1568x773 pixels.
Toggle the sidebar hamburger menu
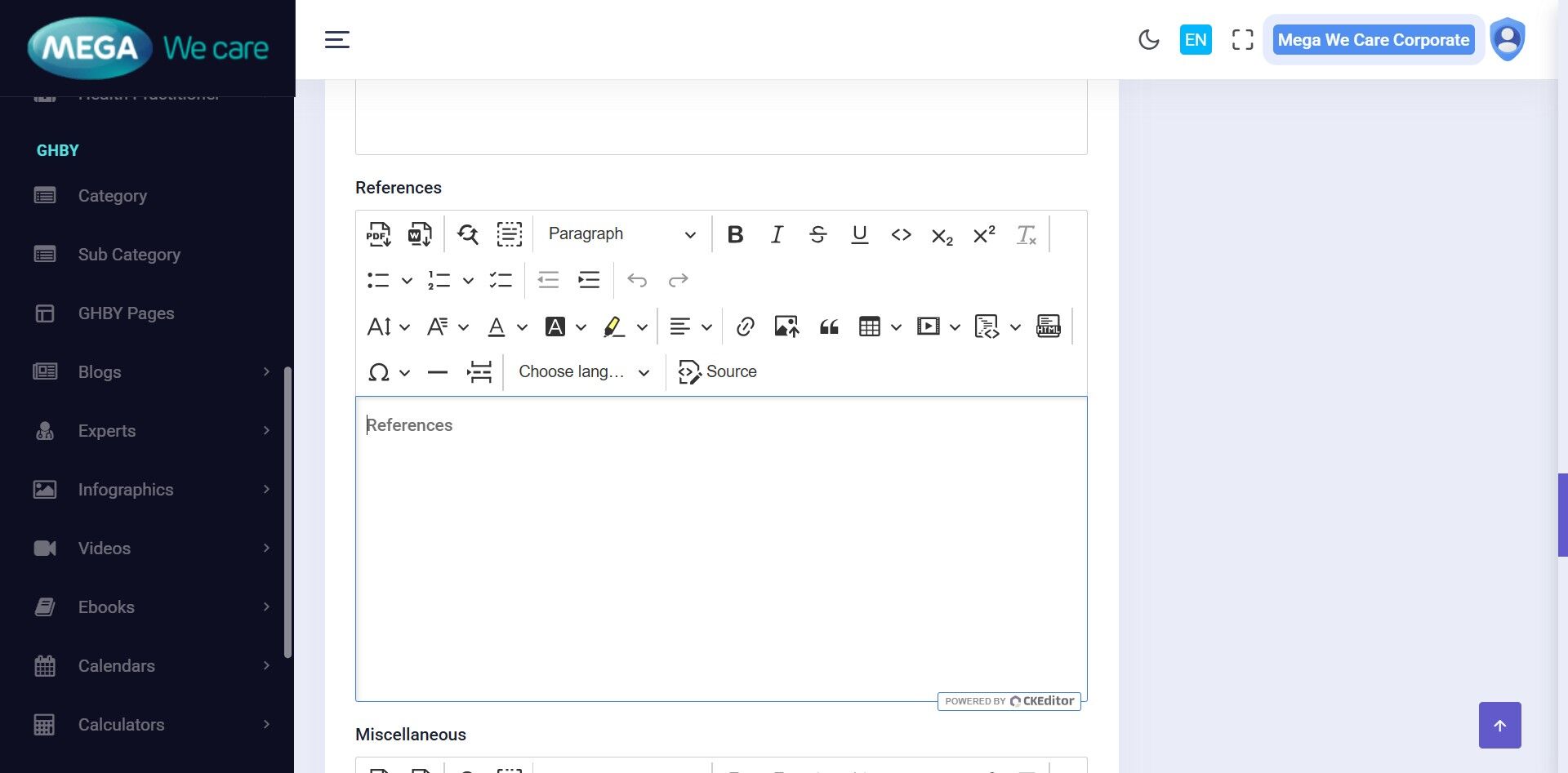337,40
